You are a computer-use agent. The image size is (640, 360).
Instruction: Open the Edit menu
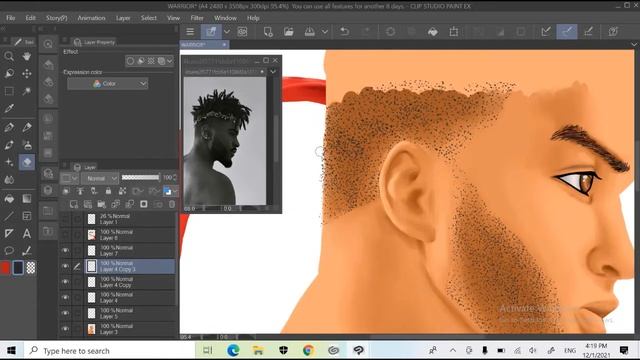pos(31,18)
